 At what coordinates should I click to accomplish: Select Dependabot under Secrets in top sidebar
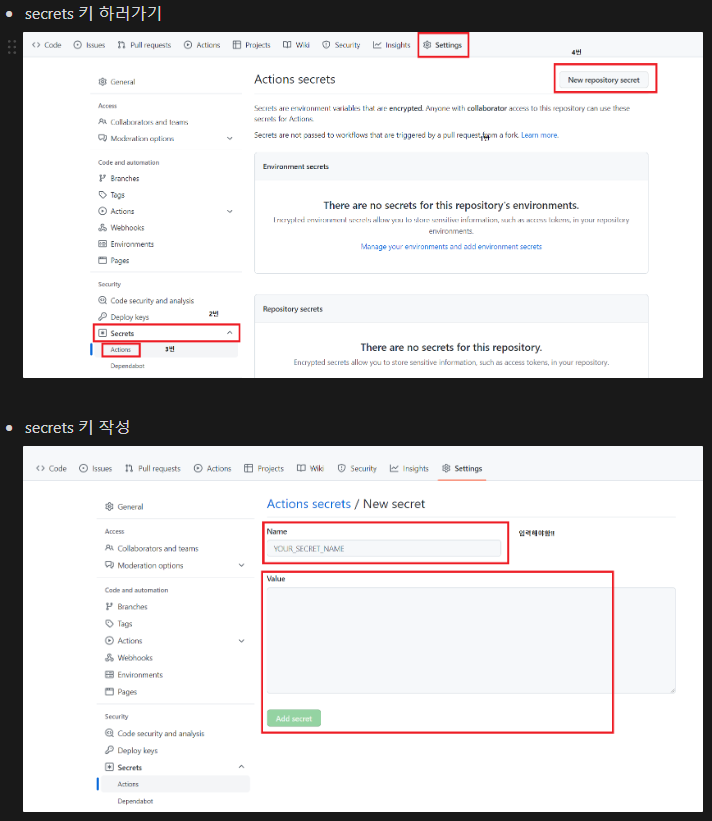pyautogui.click(x=127, y=365)
